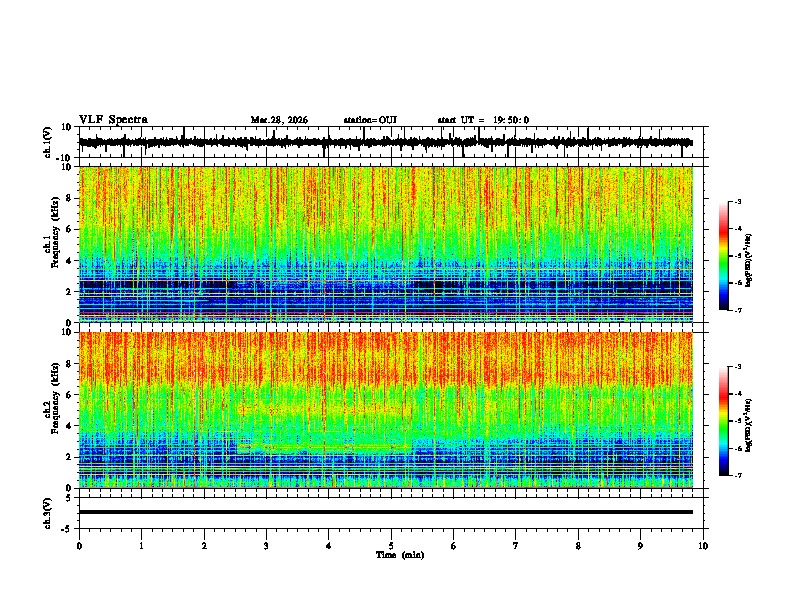The height and width of the screenshot is (612, 792).
Task: Click the date label "Mar.28, 2026"
Action: pos(279,120)
